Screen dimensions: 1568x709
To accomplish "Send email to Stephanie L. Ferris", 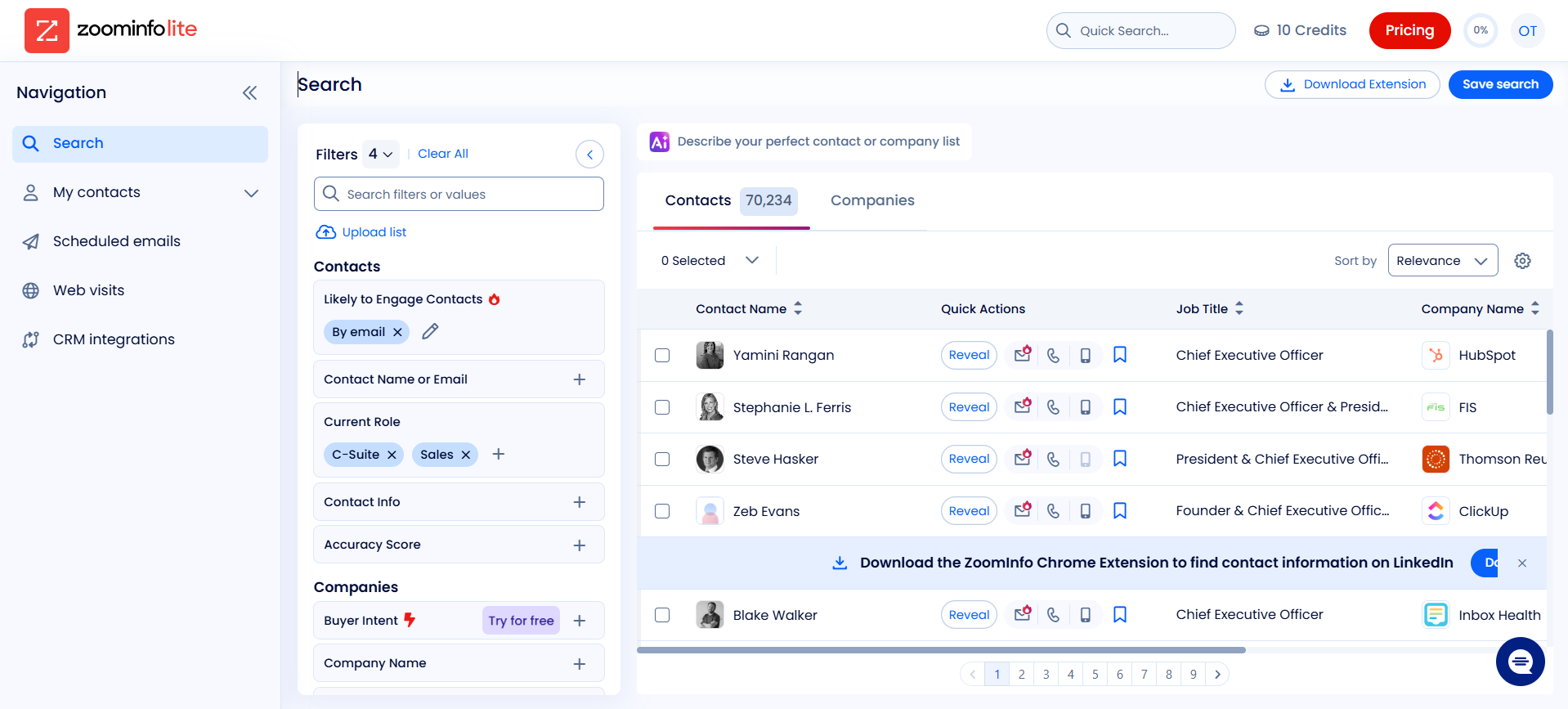I will click(x=1023, y=406).
